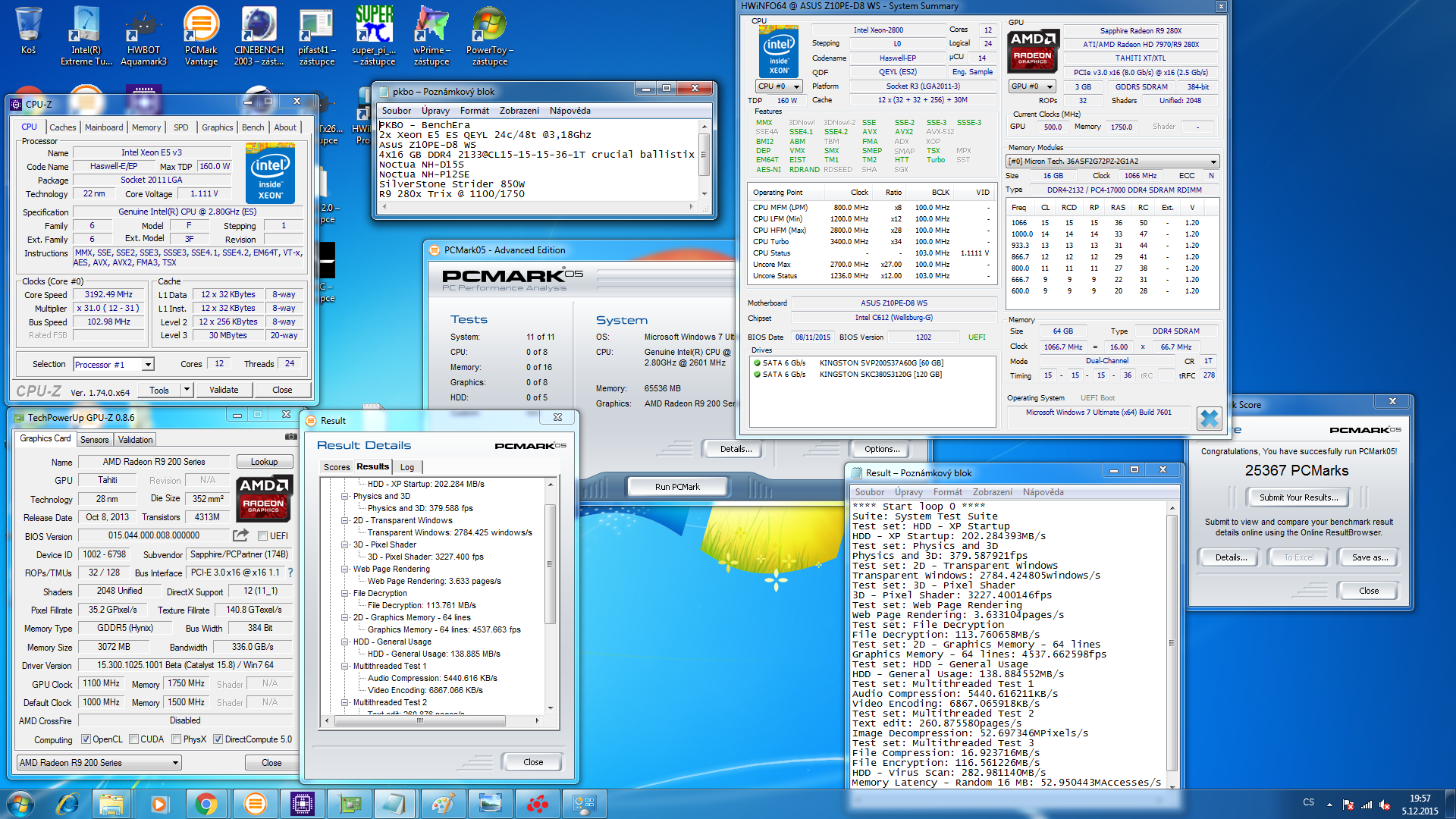Toggle PhysX checkbox in GPU-Z
Screen dimensions: 1456x819
(x=176, y=739)
